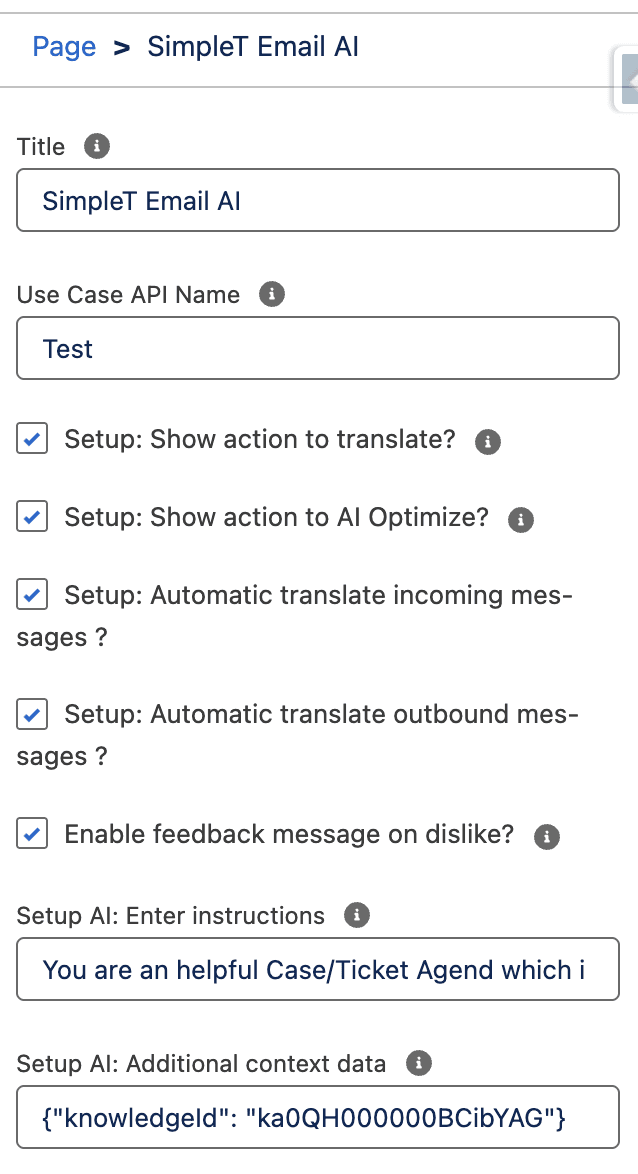
Task: Open the Title field info tooltip
Action: tap(96, 146)
